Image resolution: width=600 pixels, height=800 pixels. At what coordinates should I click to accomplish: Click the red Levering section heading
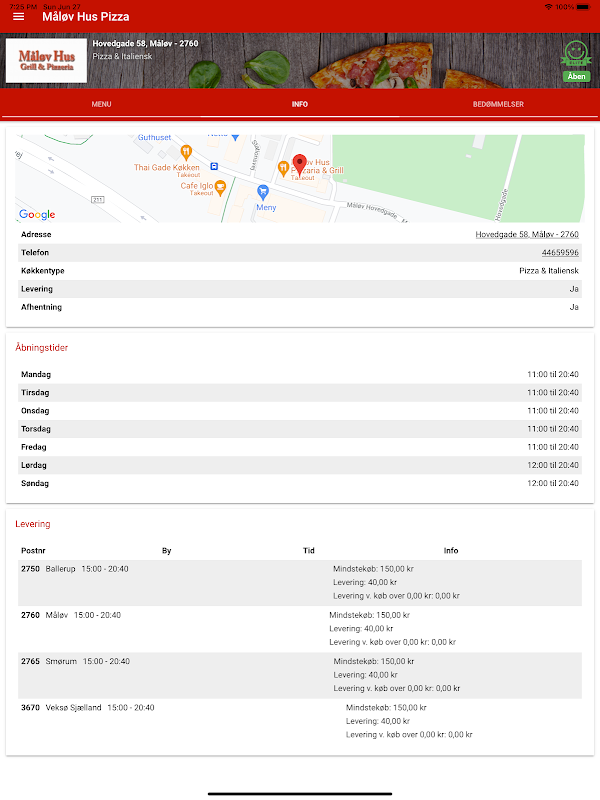pos(33,524)
